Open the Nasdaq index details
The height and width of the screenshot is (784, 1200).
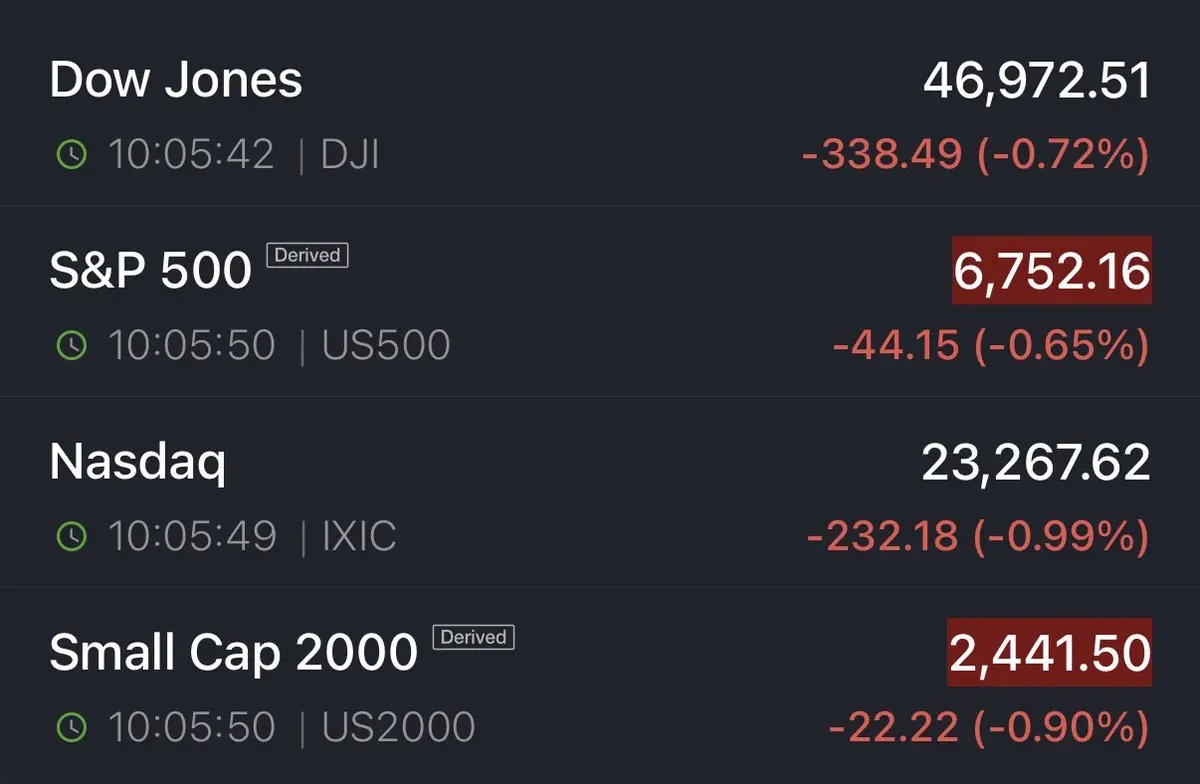coord(138,462)
